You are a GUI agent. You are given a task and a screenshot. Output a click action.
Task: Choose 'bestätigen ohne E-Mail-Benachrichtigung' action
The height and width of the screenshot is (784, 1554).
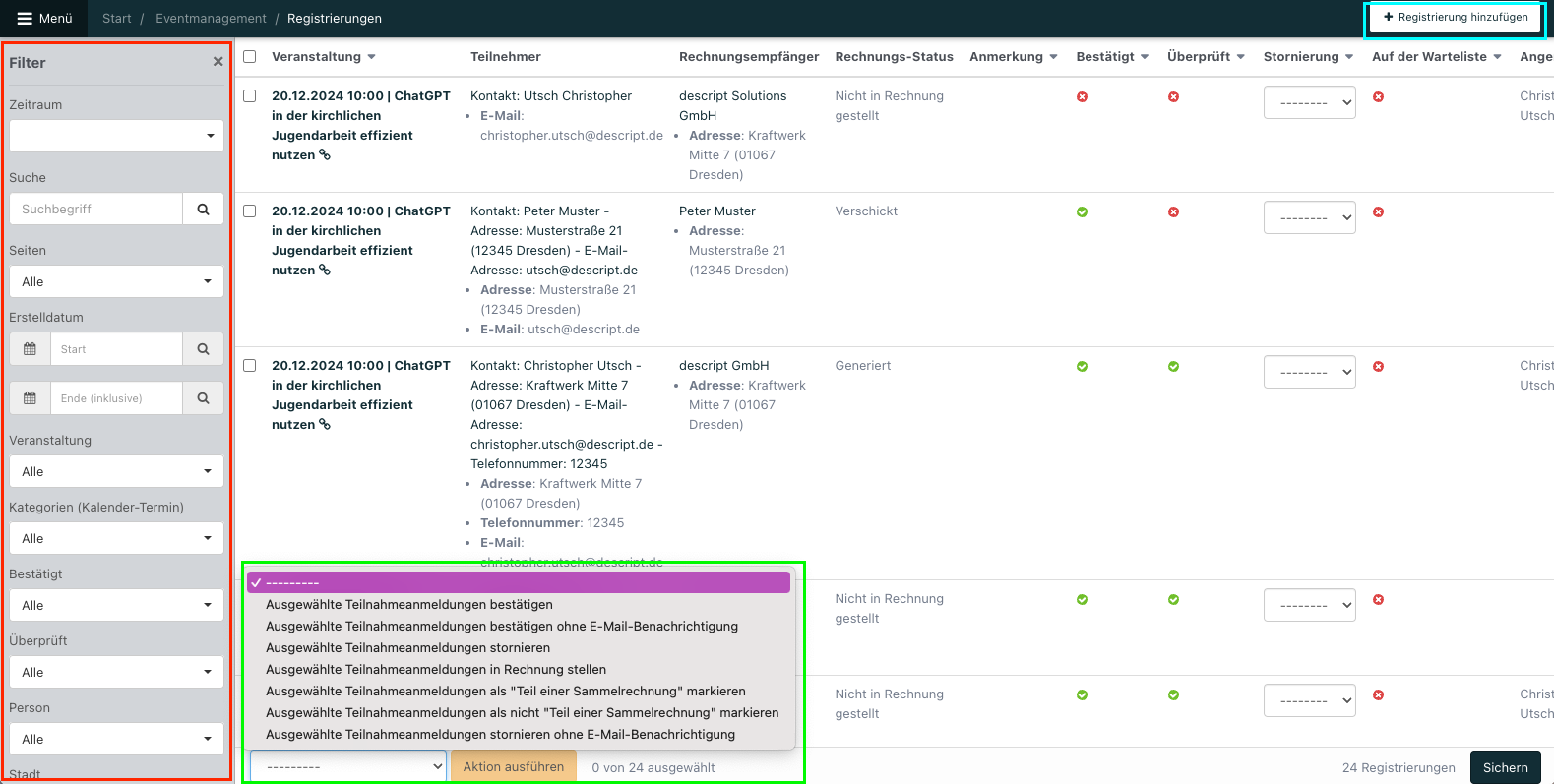pyautogui.click(x=519, y=626)
